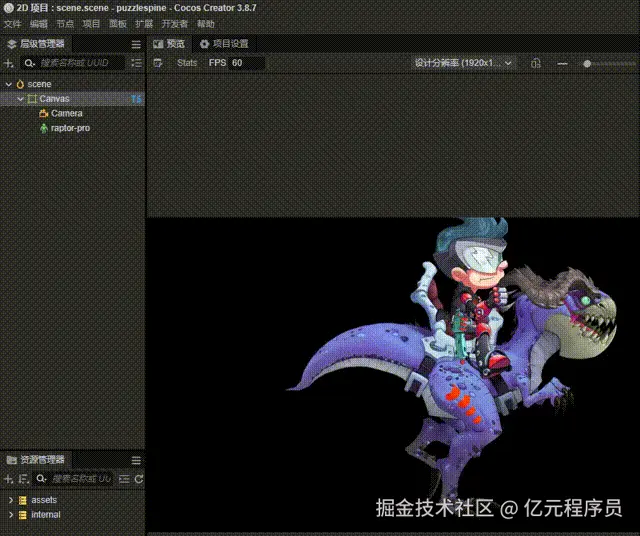640x536 pixels.
Task: Select the raptor-pro node
Action: pos(72,128)
